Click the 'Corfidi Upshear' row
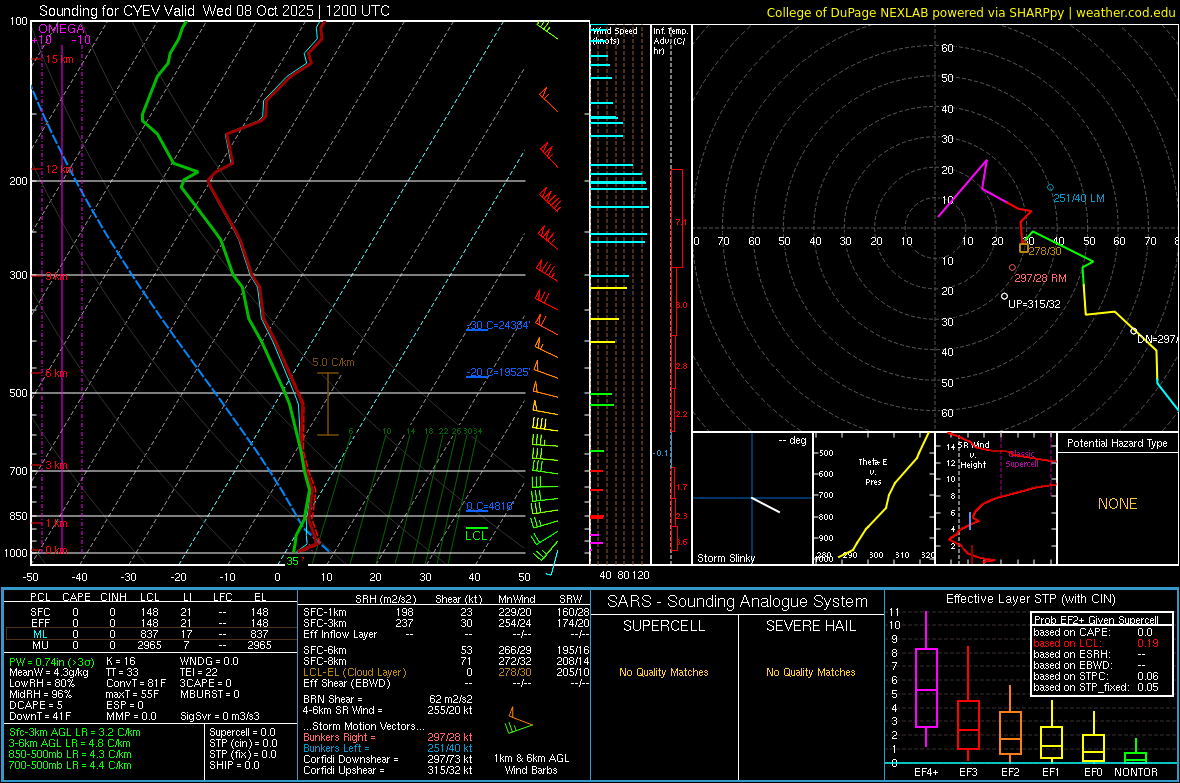Viewport: 1180px width, 783px height. point(388,770)
